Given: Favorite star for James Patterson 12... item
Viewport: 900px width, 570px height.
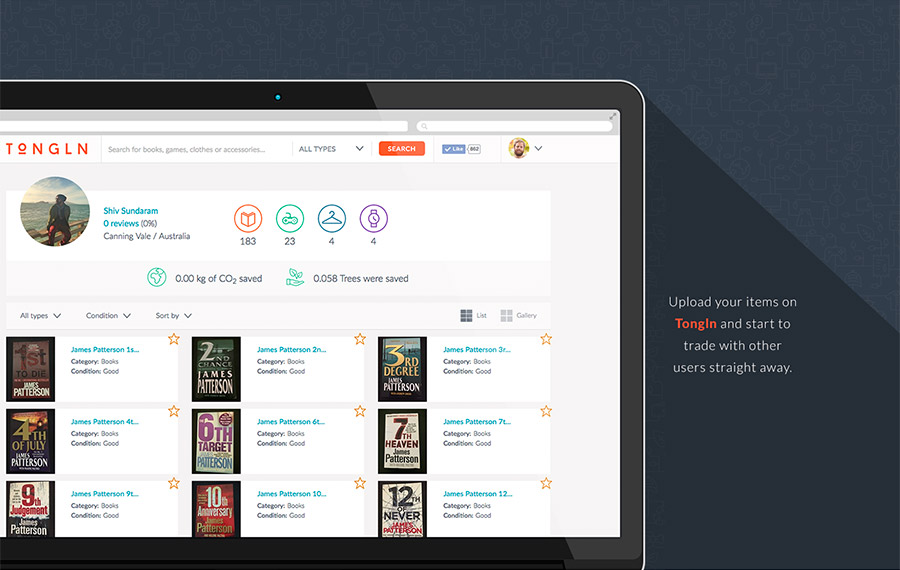Looking at the screenshot, I should tap(546, 483).
